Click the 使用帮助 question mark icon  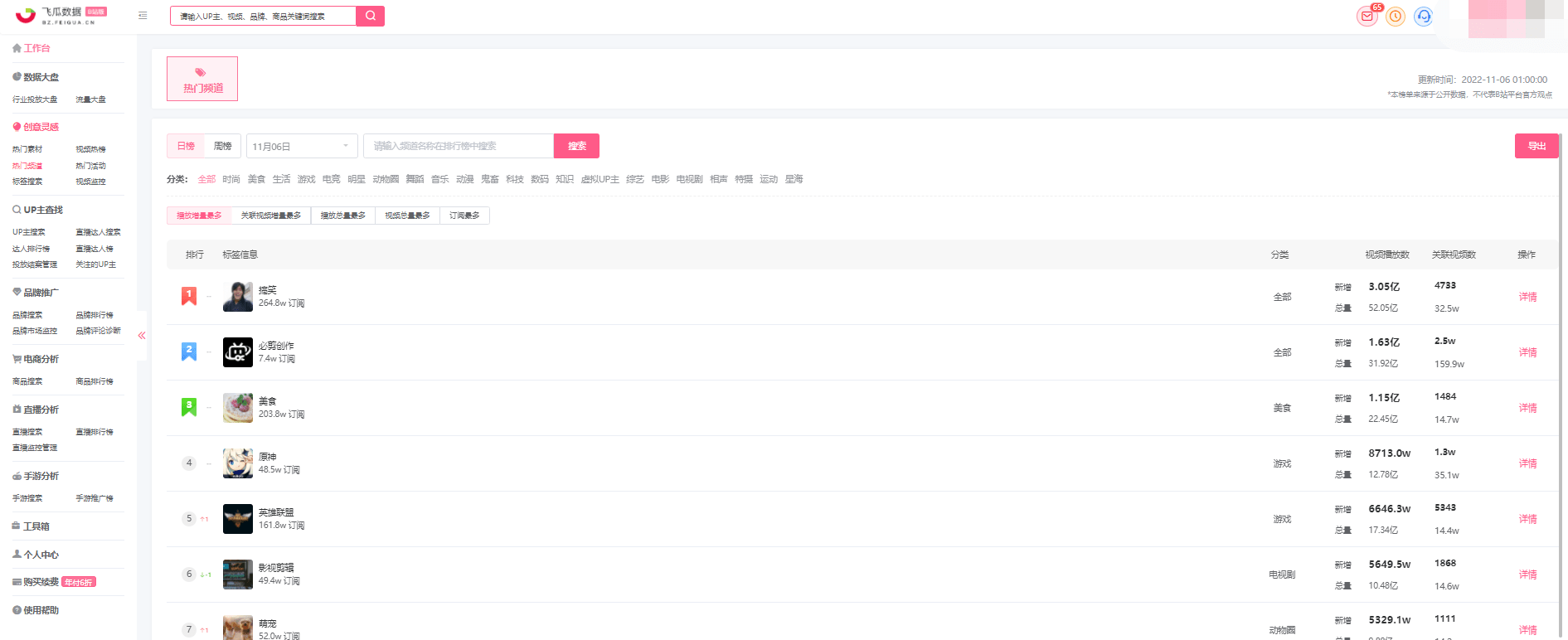coord(17,610)
